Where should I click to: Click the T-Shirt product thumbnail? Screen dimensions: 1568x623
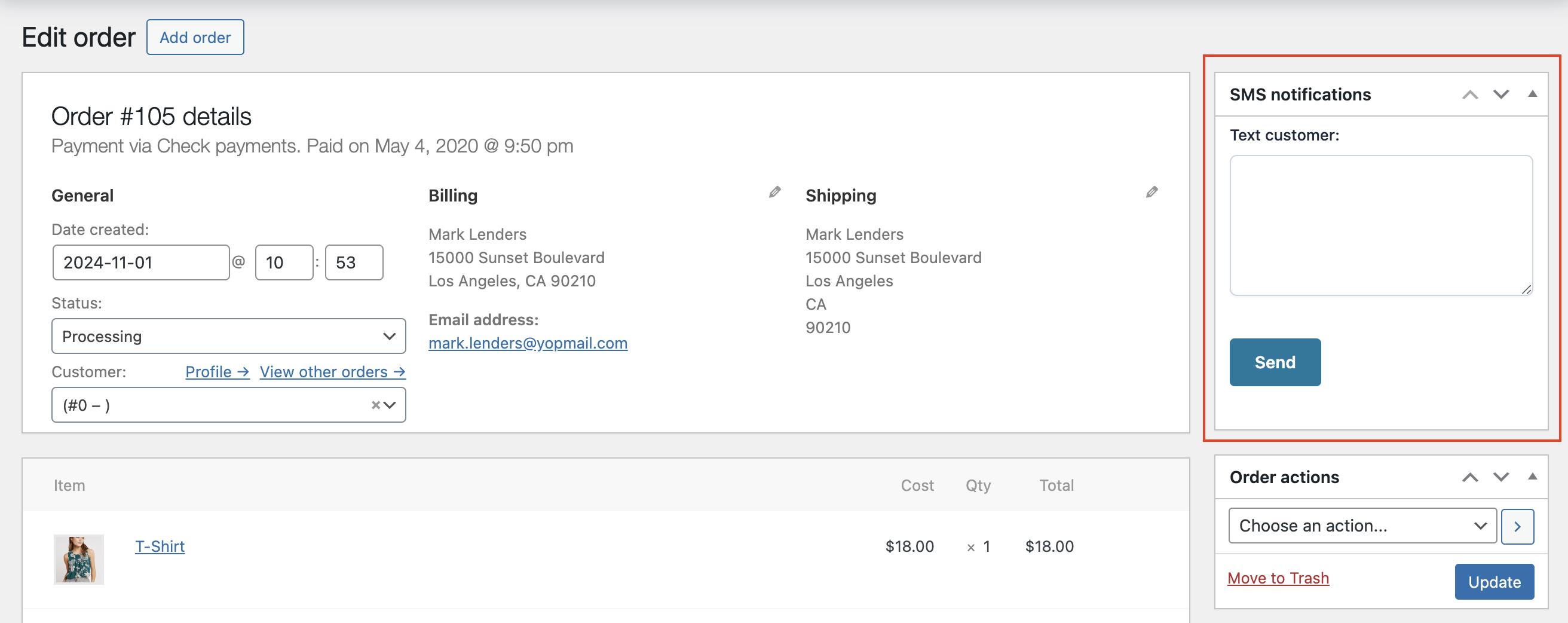(x=78, y=559)
